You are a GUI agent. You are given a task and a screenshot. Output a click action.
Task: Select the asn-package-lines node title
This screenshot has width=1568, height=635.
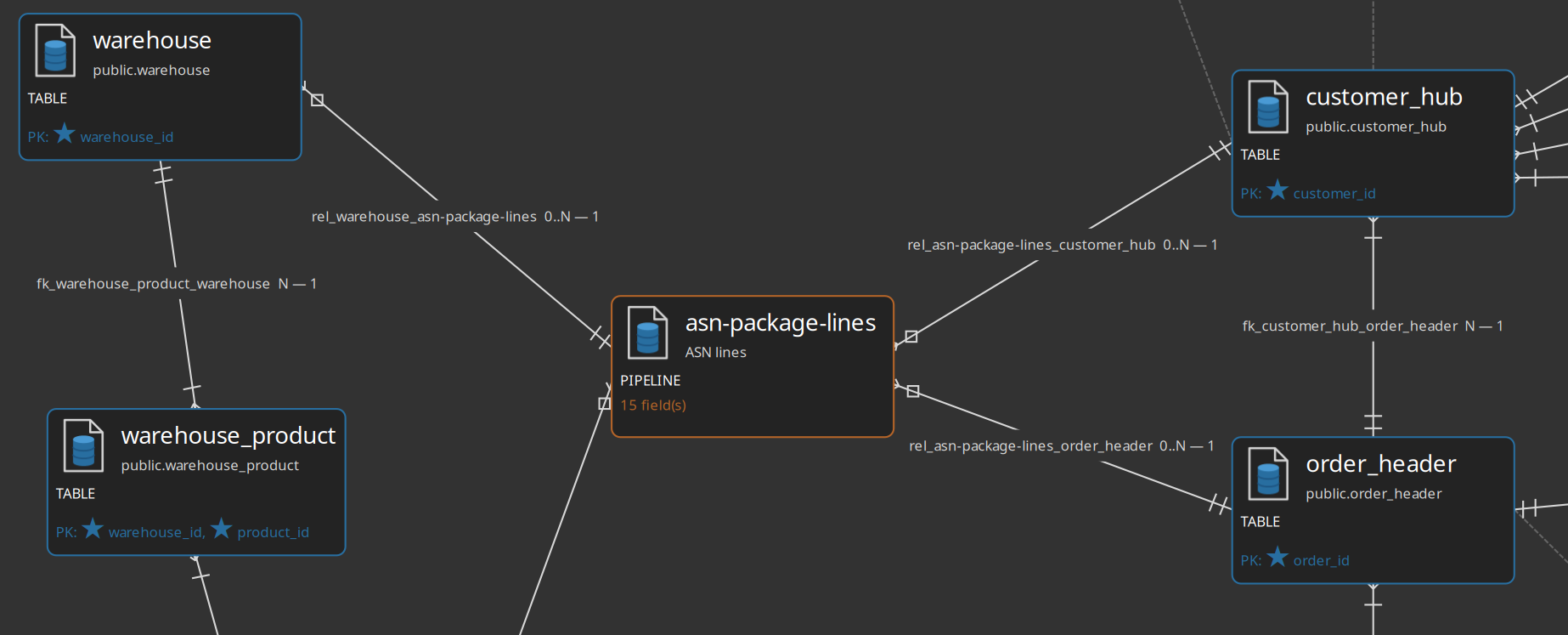(x=781, y=323)
